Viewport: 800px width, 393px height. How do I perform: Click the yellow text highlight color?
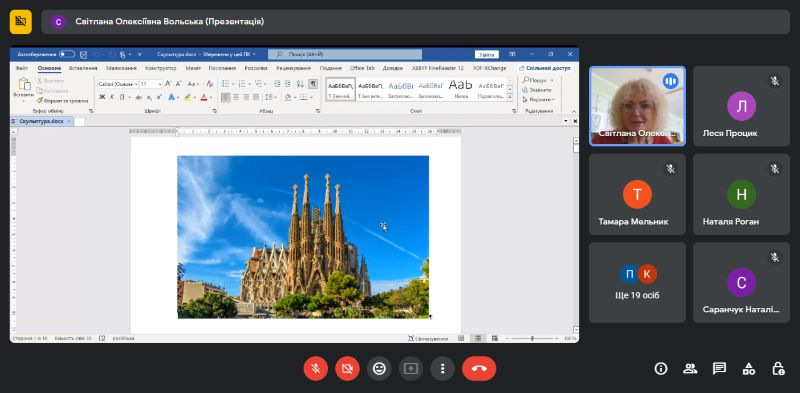pyautogui.click(x=188, y=97)
